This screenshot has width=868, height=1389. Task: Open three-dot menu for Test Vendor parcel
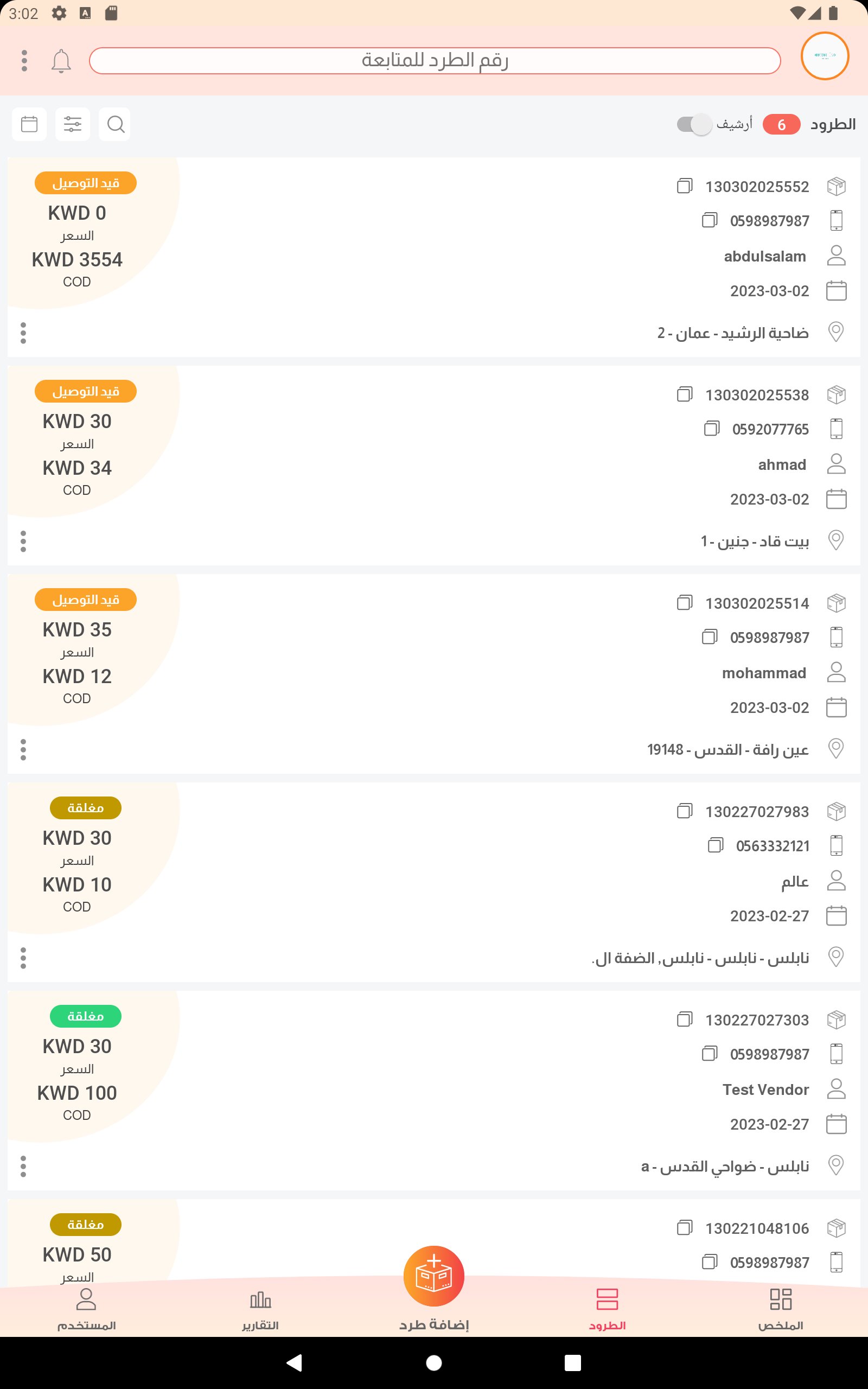pyautogui.click(x=23, y=1167)
